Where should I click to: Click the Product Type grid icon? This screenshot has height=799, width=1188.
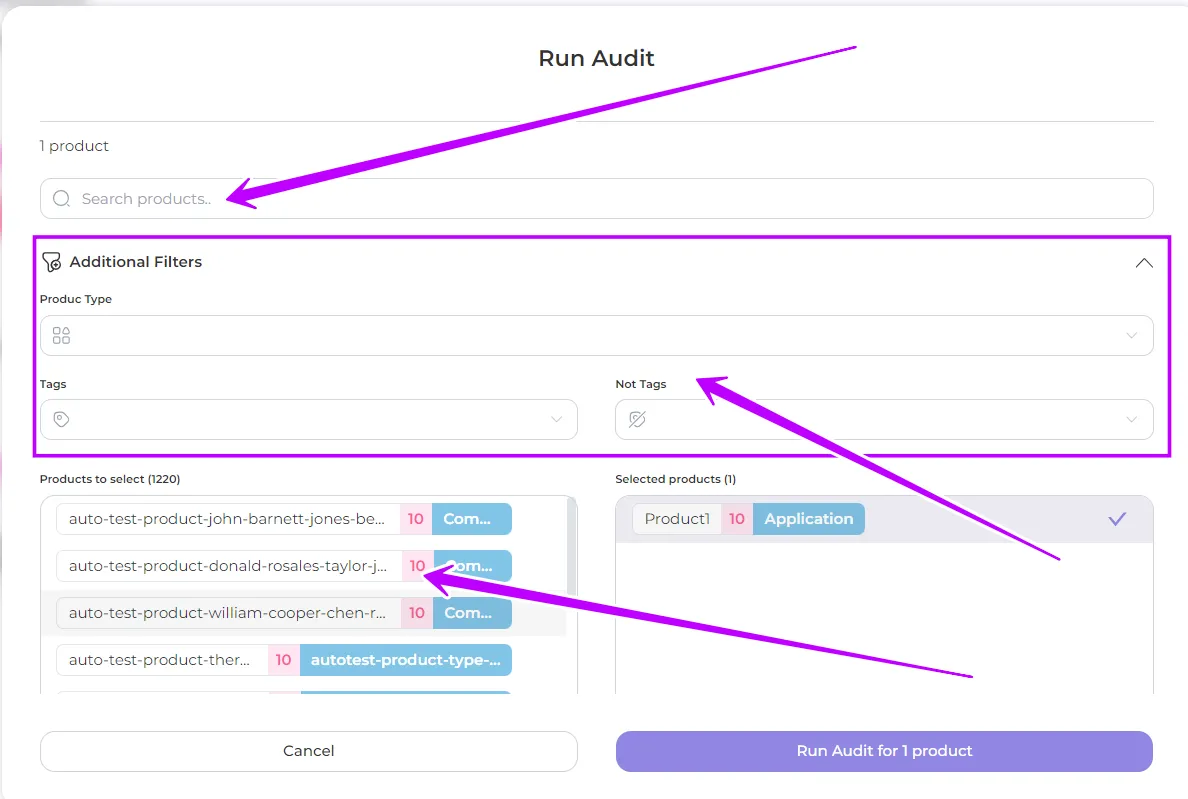click(62, 336)
